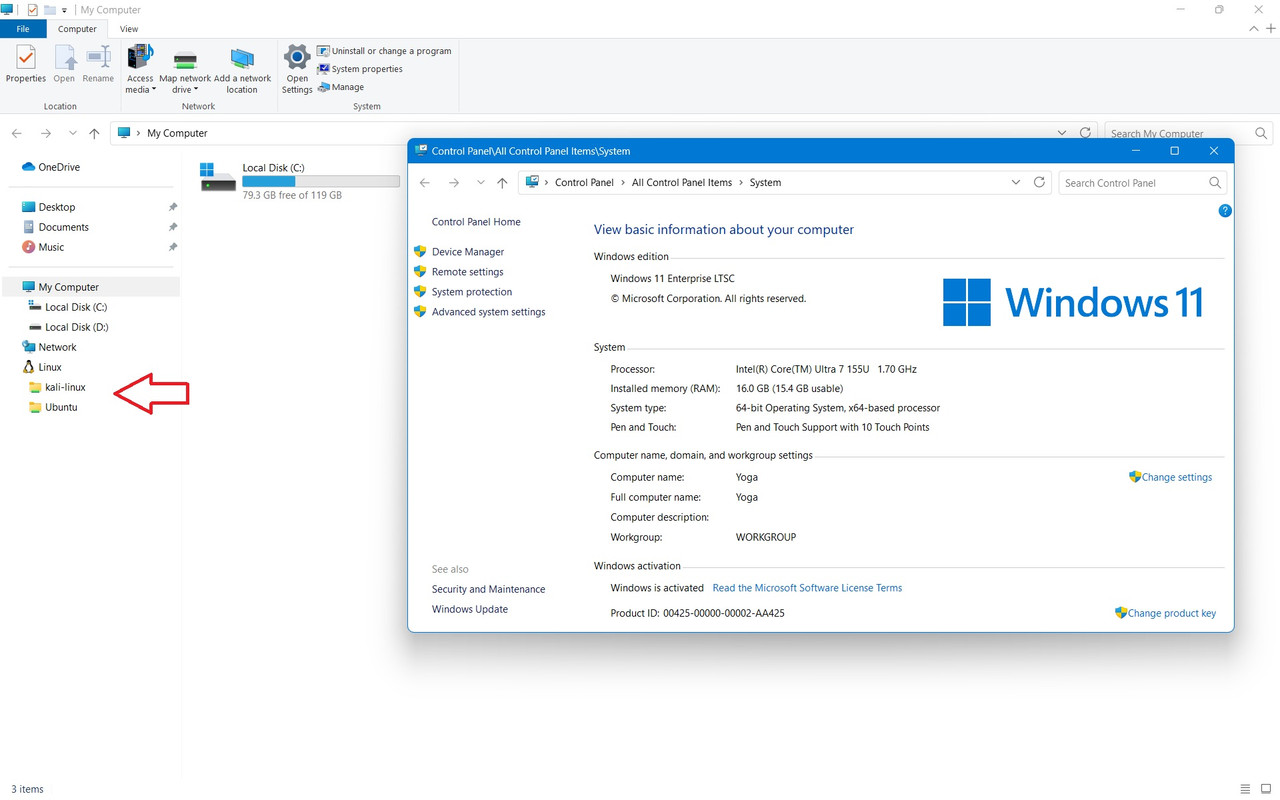1280x800 pixels.
Task: Go forward in My Computer window
Action: coord(45,133)
